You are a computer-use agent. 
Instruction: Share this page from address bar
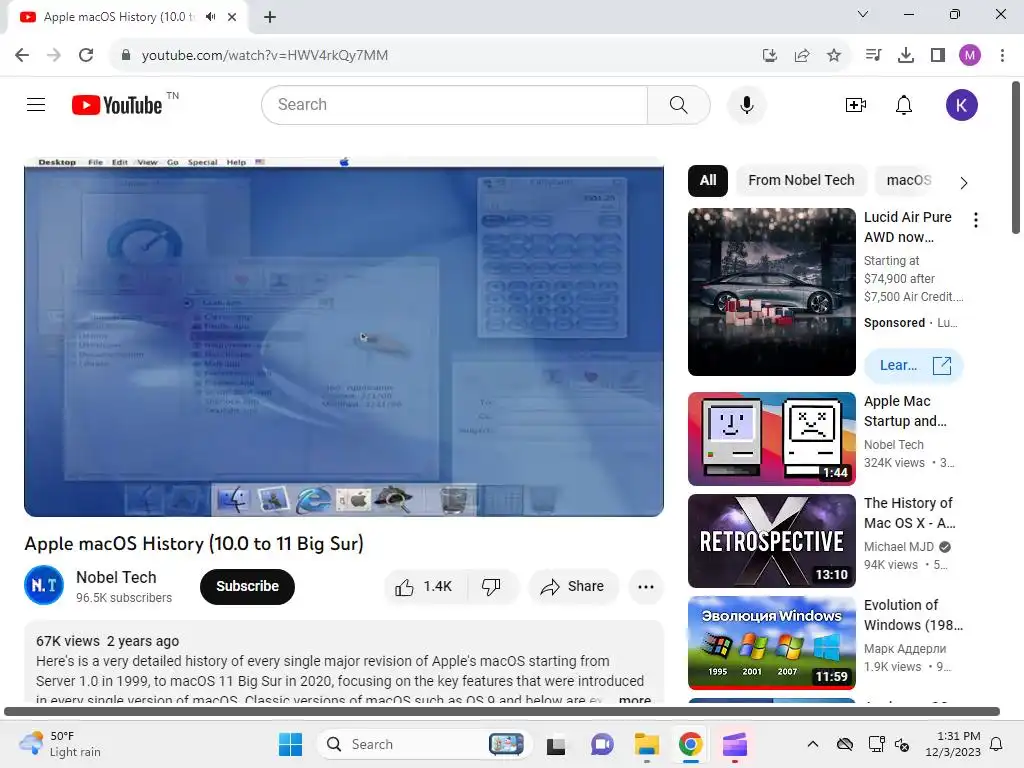802,55
